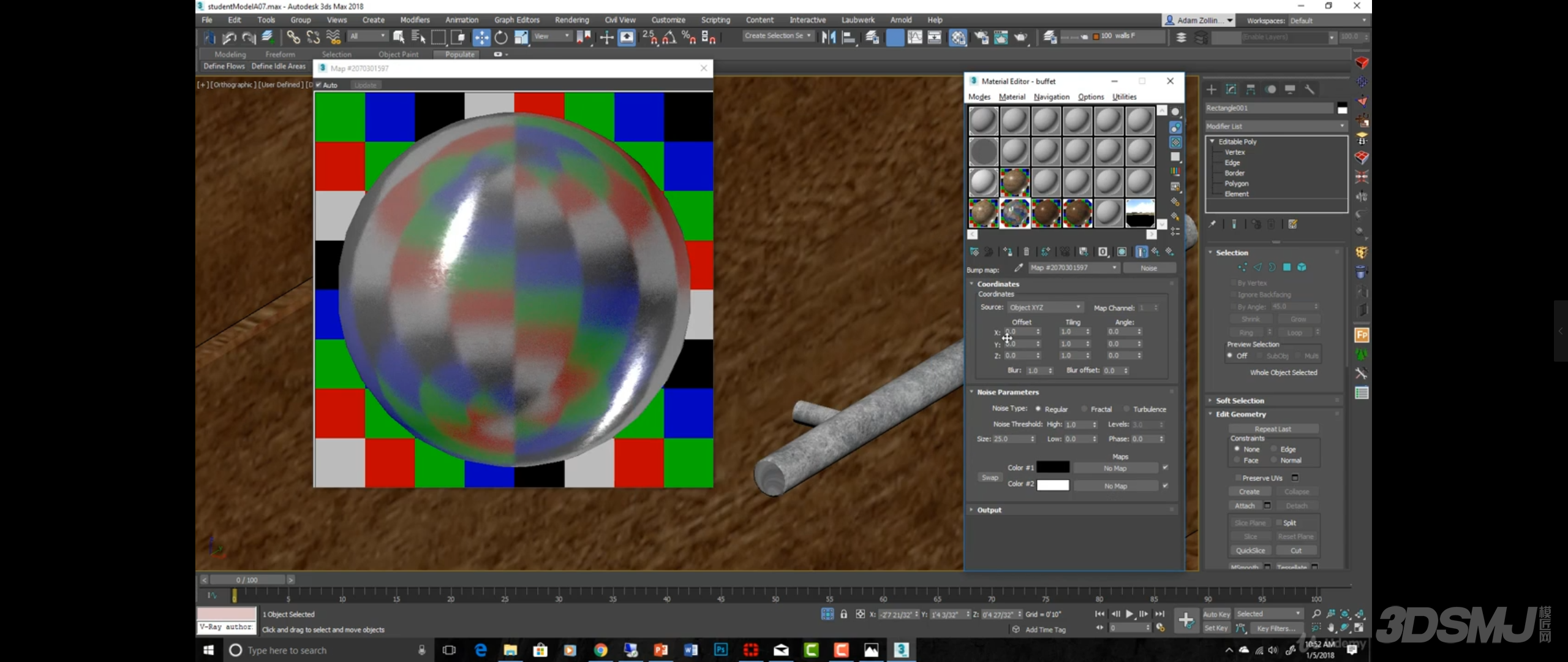Click Color #1 No Map button
Screen dimensions: 1568x662
pyautogui.click(x=1115, y=468)
